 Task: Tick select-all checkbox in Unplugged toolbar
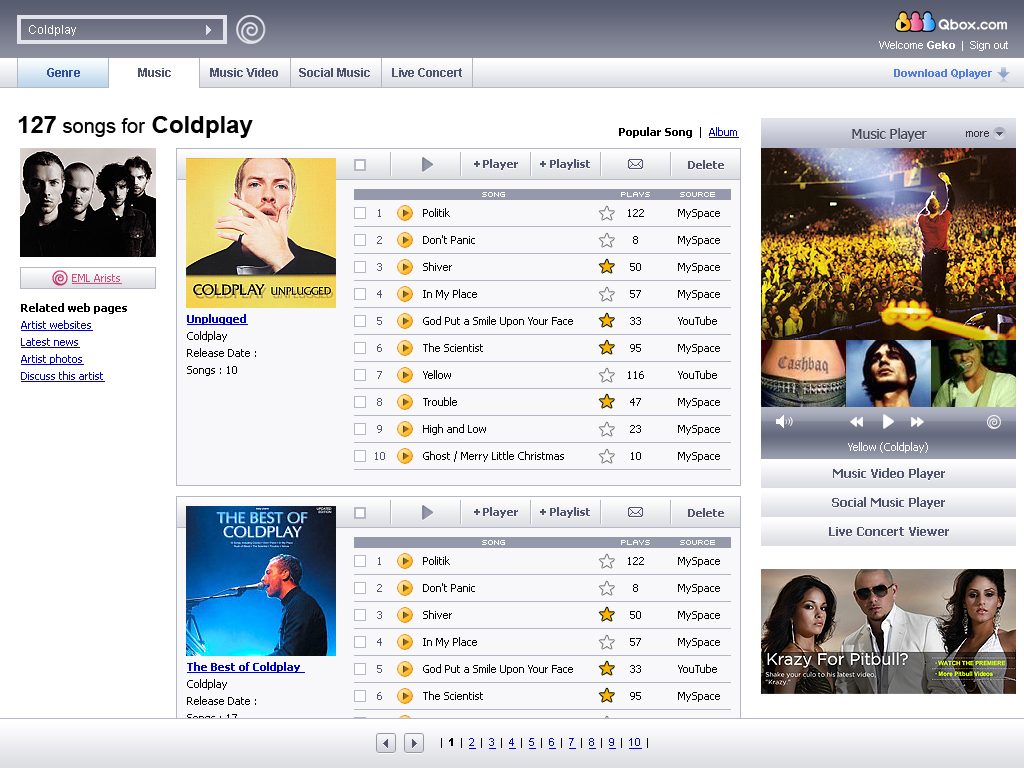coord(360,165)
